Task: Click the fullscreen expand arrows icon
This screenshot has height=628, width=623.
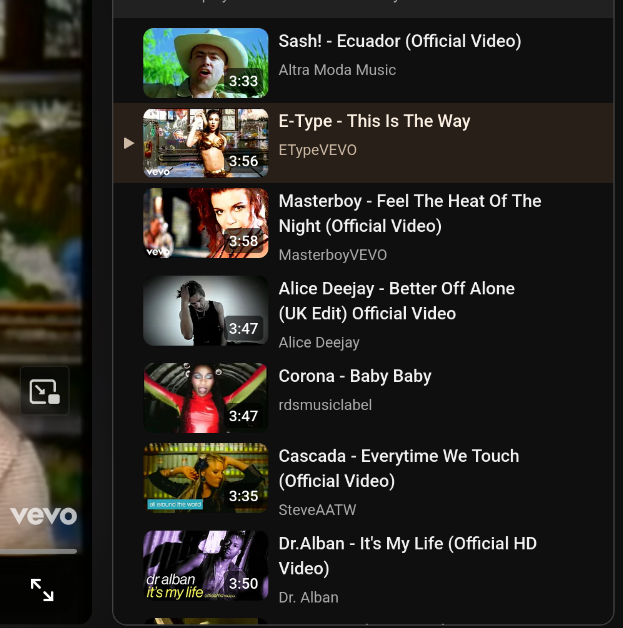Action: pyautogui.click(x=42, y=590)
